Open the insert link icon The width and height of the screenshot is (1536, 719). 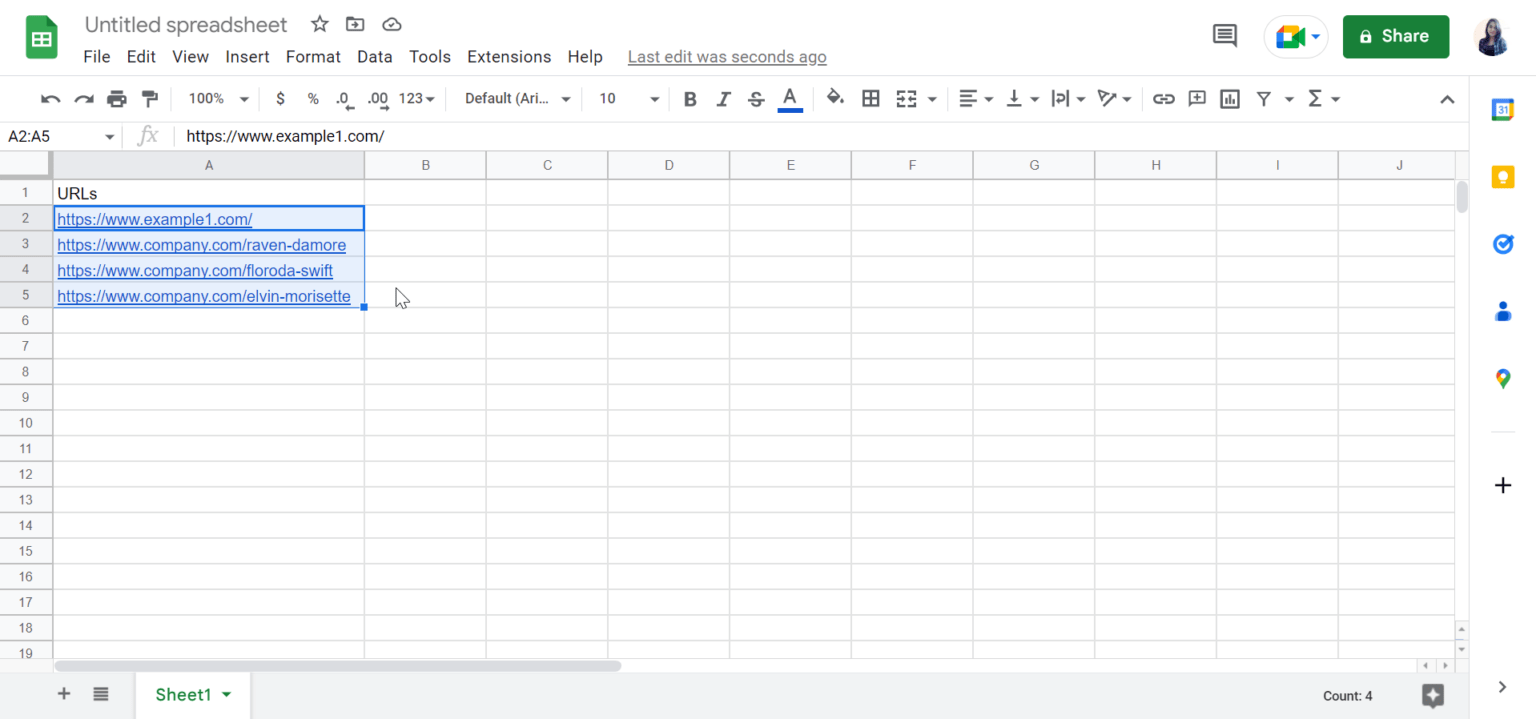(1163, 98)
